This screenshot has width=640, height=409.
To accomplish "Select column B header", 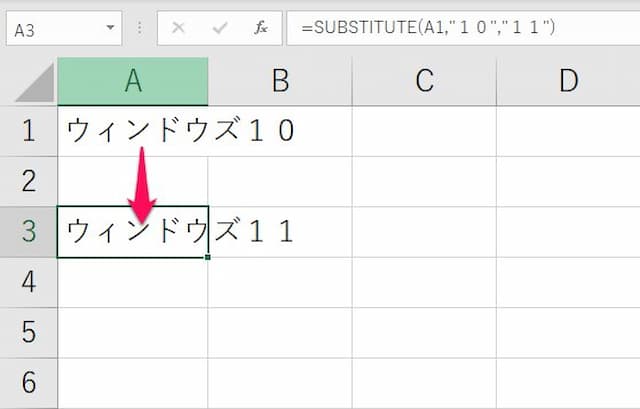I will tap(280, 82).
